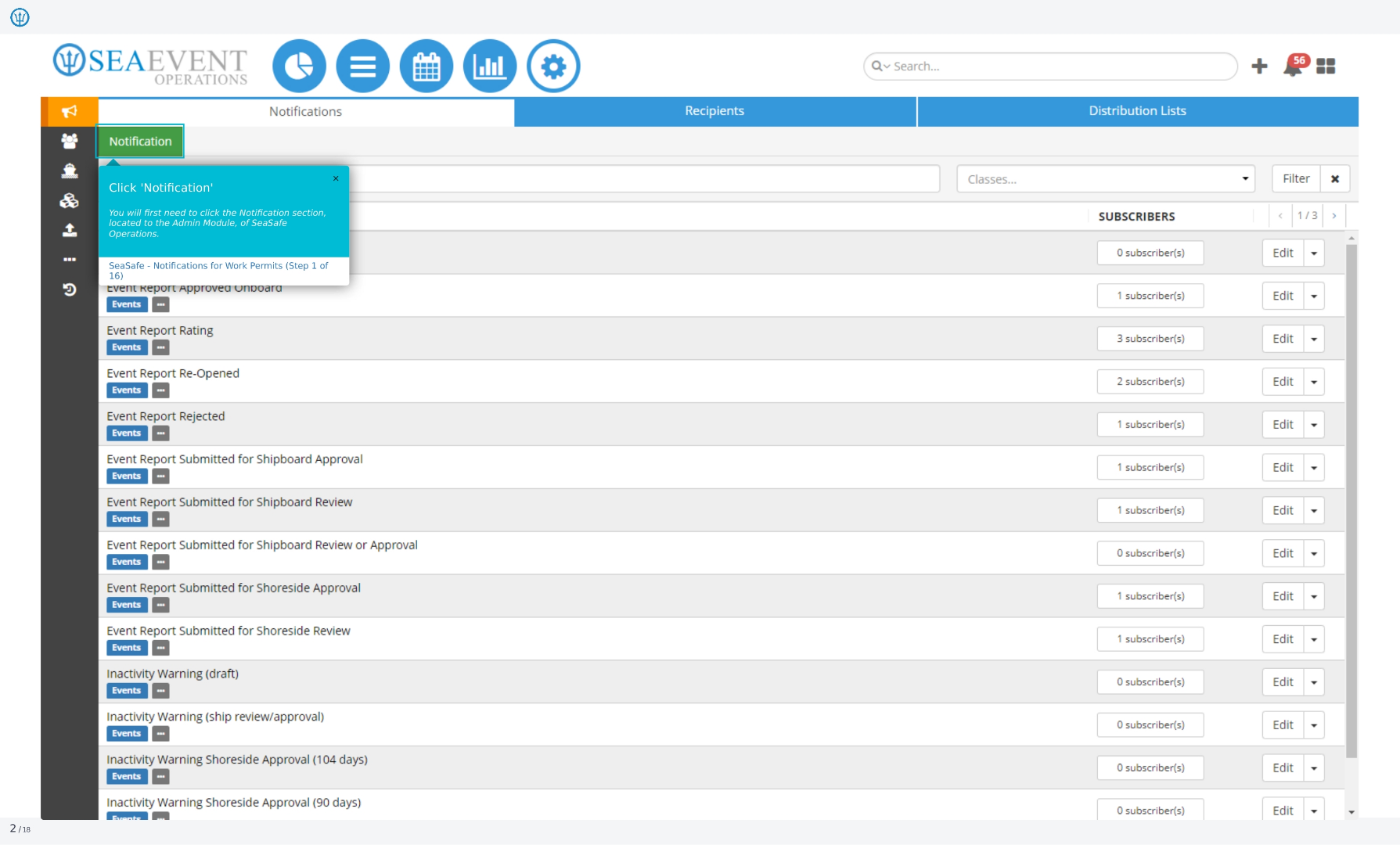Open the stacked cubes sidebar icon
This screenshot has height=845, width=1400.
point(70,200)
